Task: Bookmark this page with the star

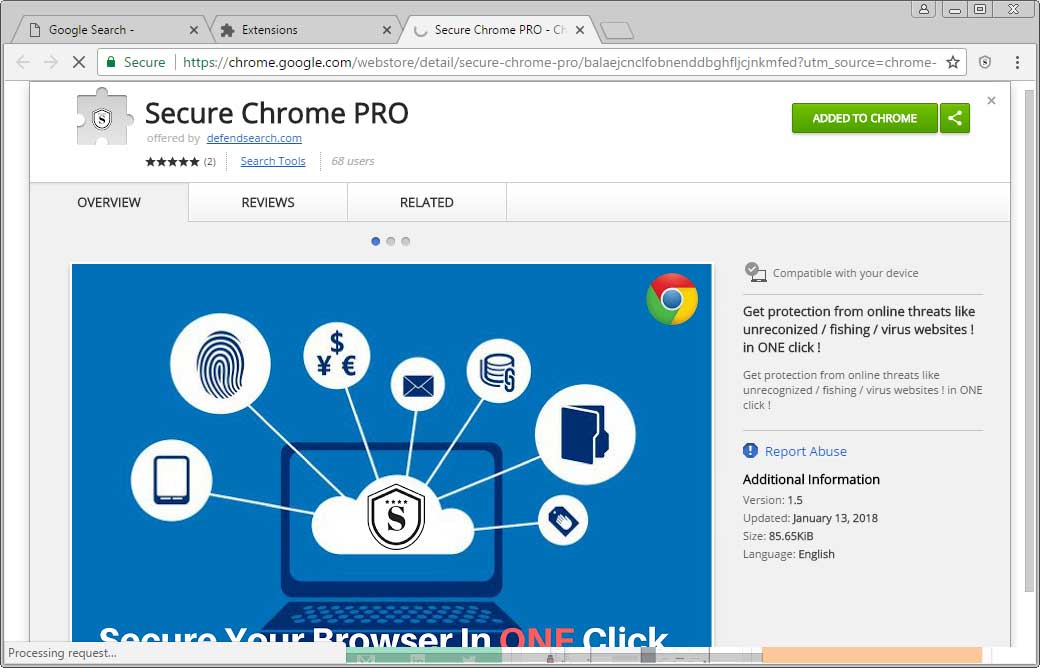Action: 953,62
